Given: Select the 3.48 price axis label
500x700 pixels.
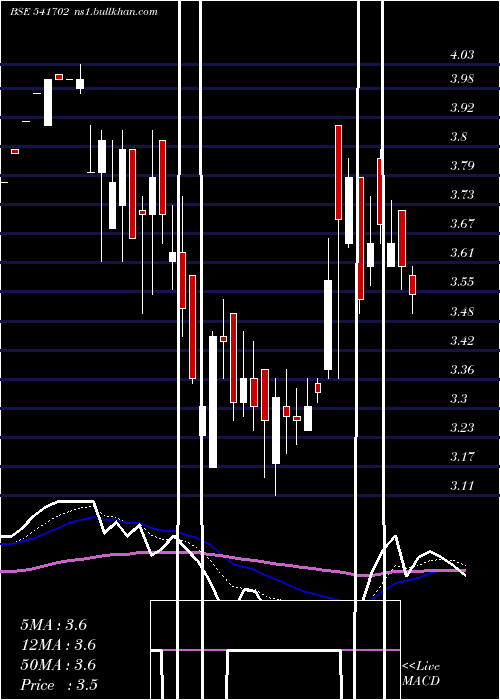Looking at the screenshot, I should pyautogui.click(x=462, y=312).
